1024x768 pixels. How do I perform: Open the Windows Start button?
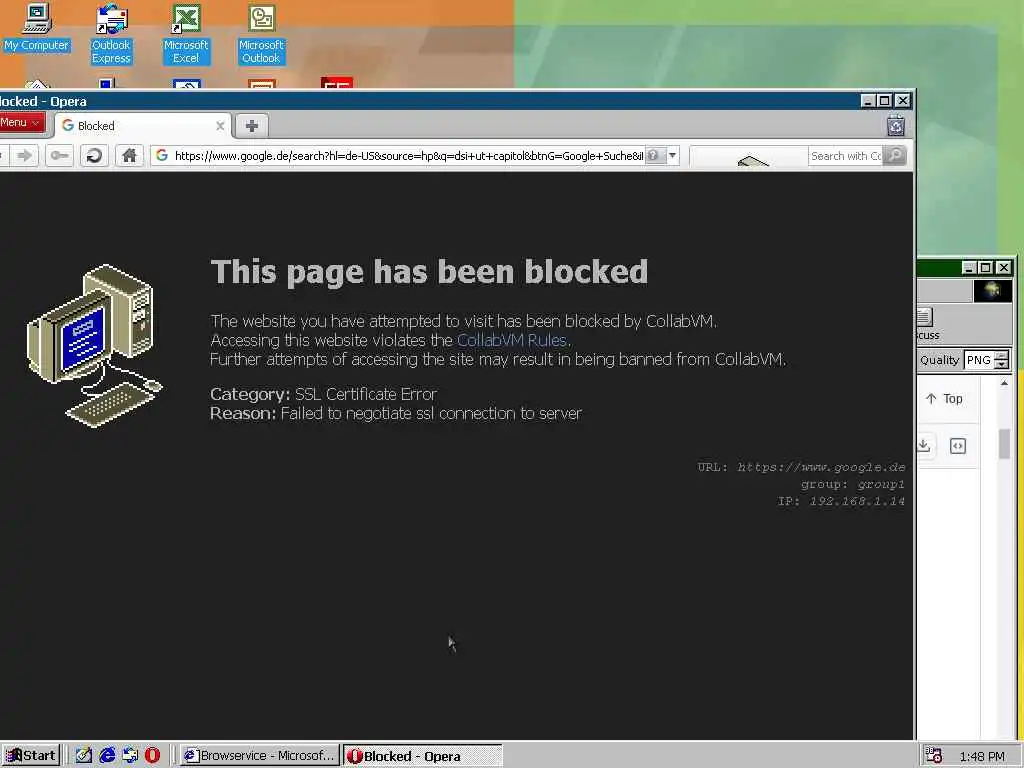tap(31, 756)
